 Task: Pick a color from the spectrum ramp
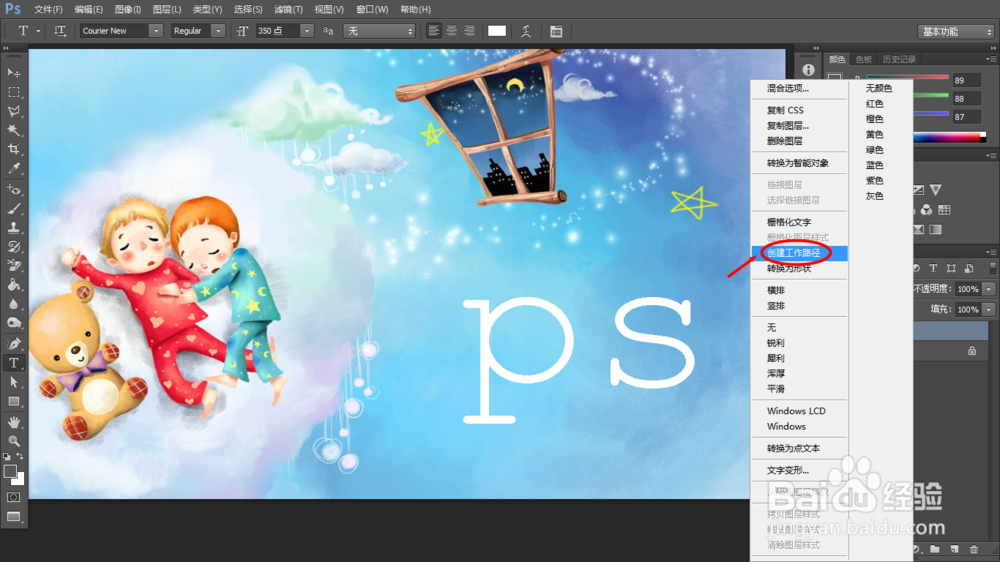tap(950, 137)
